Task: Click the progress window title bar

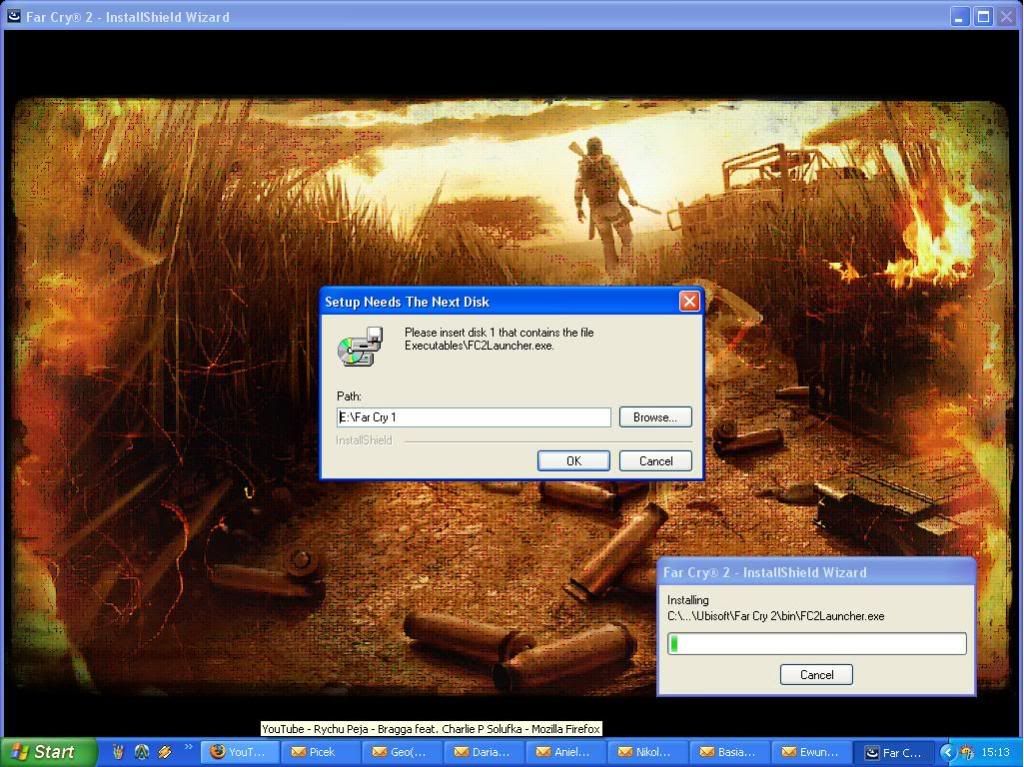Action: click(x=816, y=572)
